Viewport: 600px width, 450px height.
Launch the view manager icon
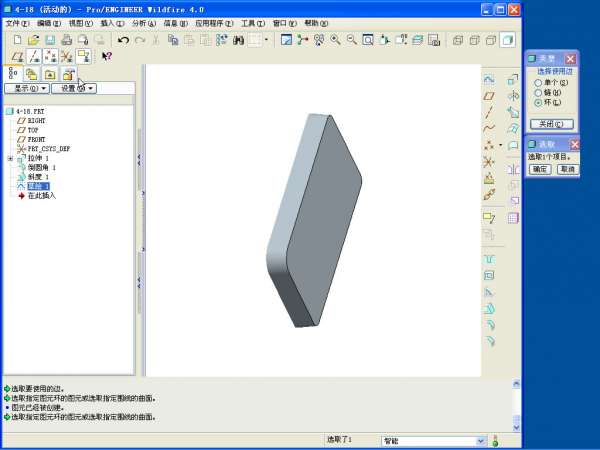434,39
